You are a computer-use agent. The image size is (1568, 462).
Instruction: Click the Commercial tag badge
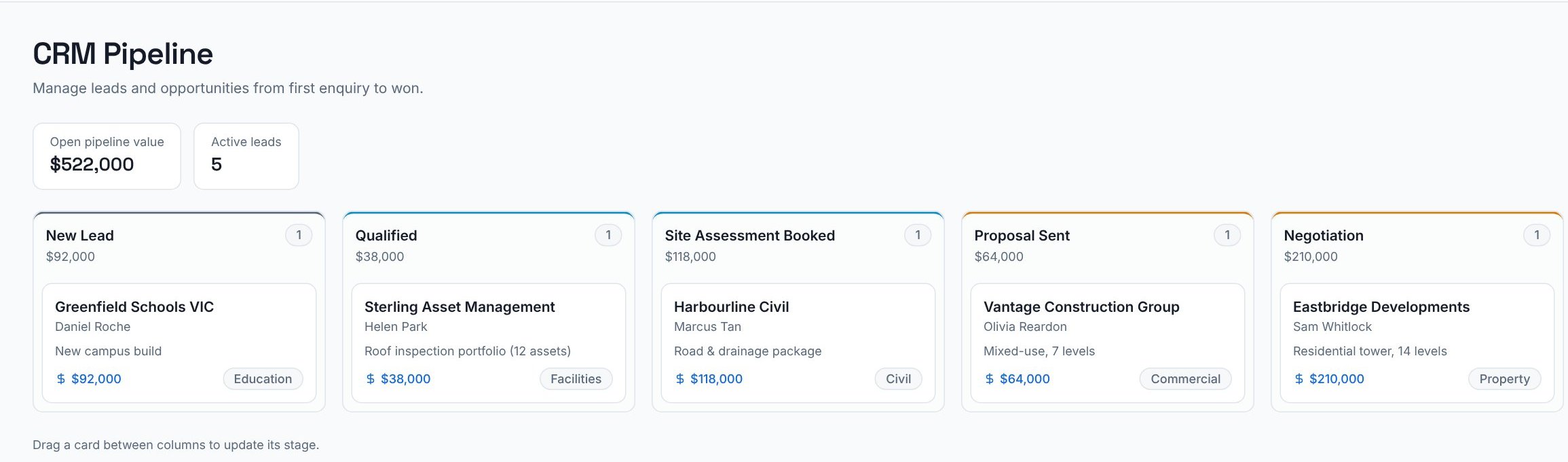tap(1185, 379)
